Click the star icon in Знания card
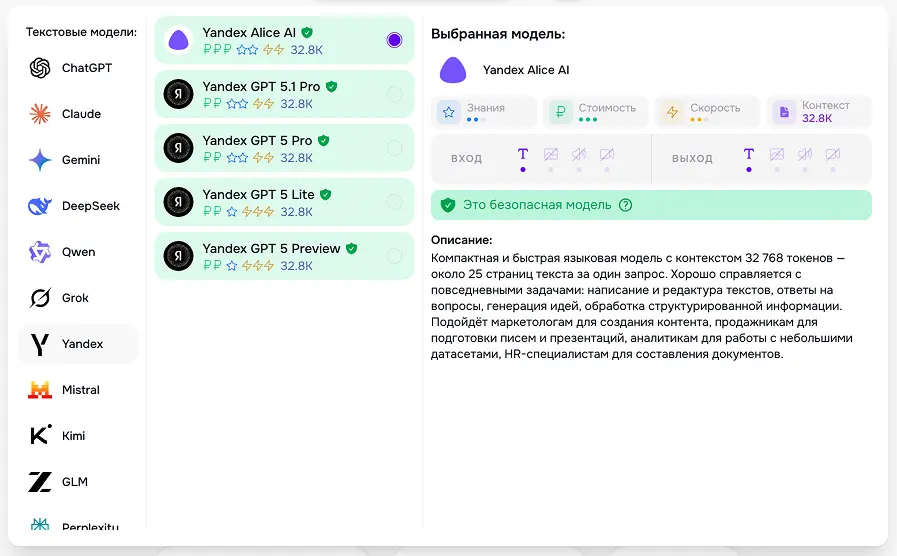 click(449, 112)
